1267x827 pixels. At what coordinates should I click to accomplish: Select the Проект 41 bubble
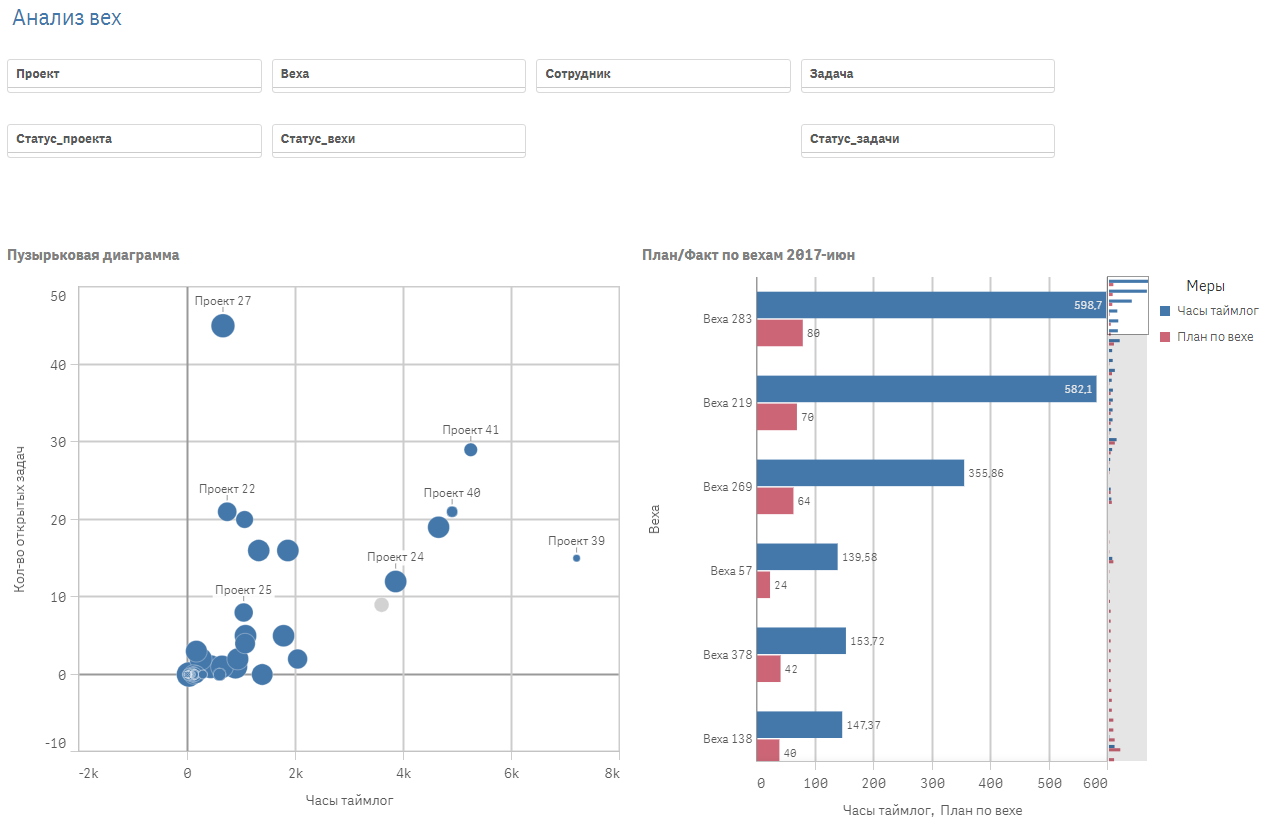click(x=471, y=450)
